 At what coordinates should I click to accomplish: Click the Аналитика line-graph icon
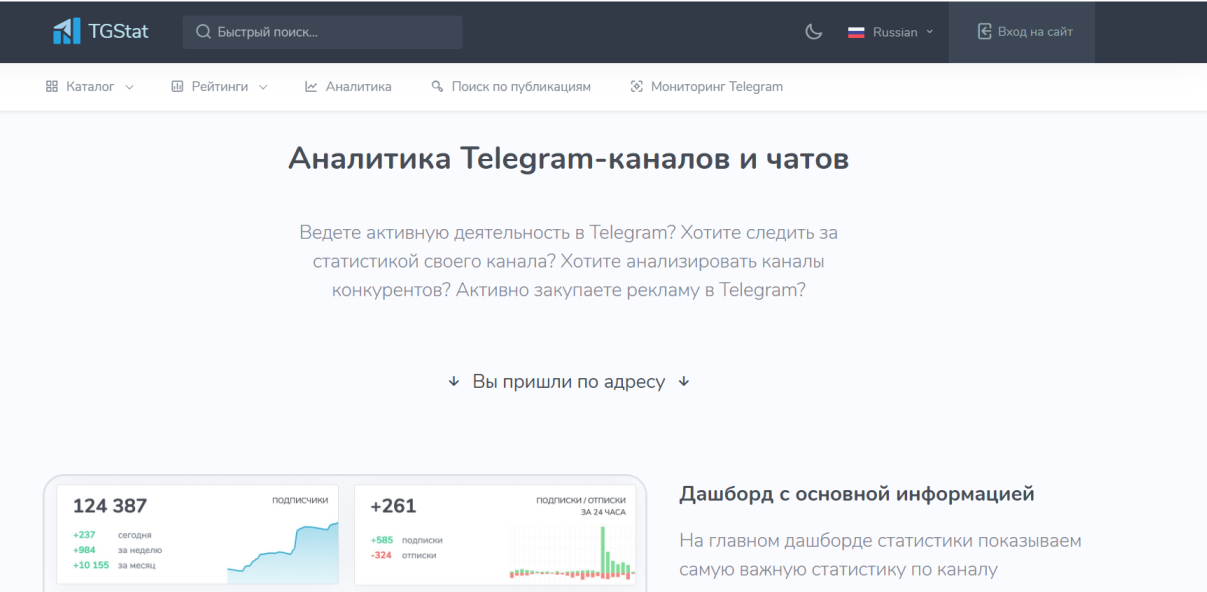coord(311,87)
